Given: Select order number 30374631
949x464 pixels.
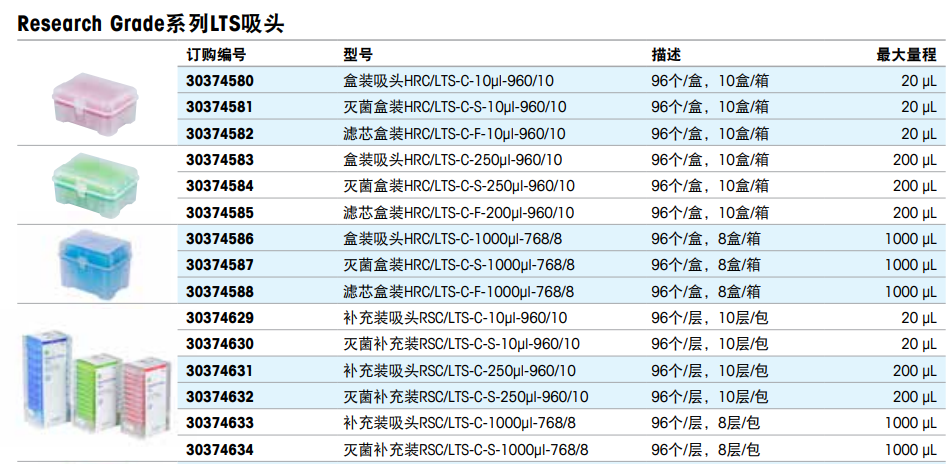Looking at the screenshot, I should [x=220, y=370].
